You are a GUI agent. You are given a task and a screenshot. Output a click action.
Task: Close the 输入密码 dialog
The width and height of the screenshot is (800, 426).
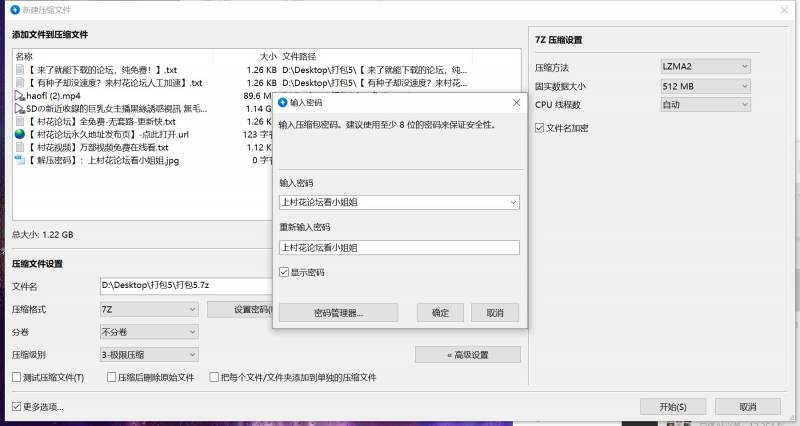[x=517, y=102]
